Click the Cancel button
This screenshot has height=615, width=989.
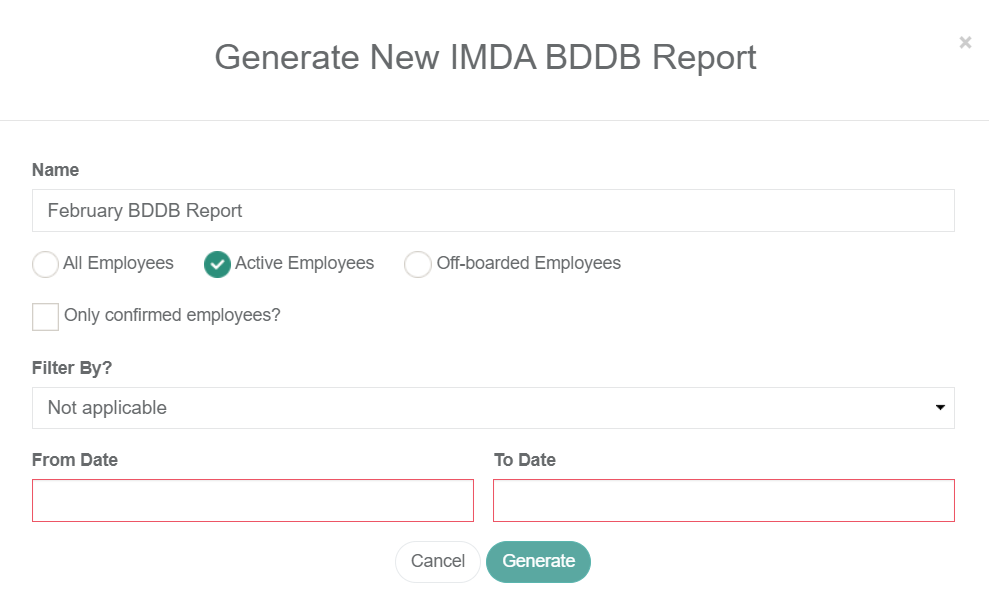click(438, 561)
